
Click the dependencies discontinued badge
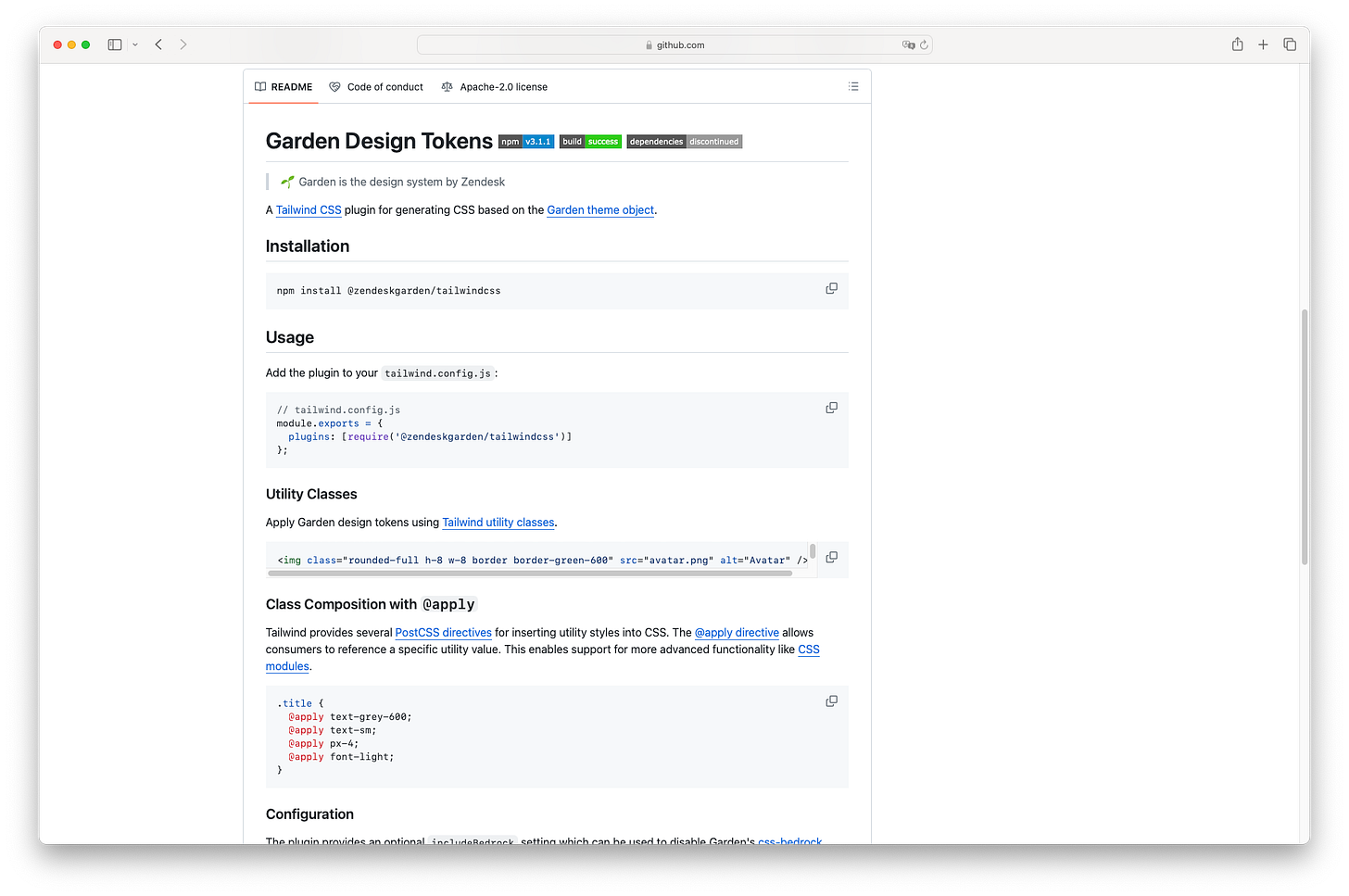pyautogui.click(x=685, y=142)
